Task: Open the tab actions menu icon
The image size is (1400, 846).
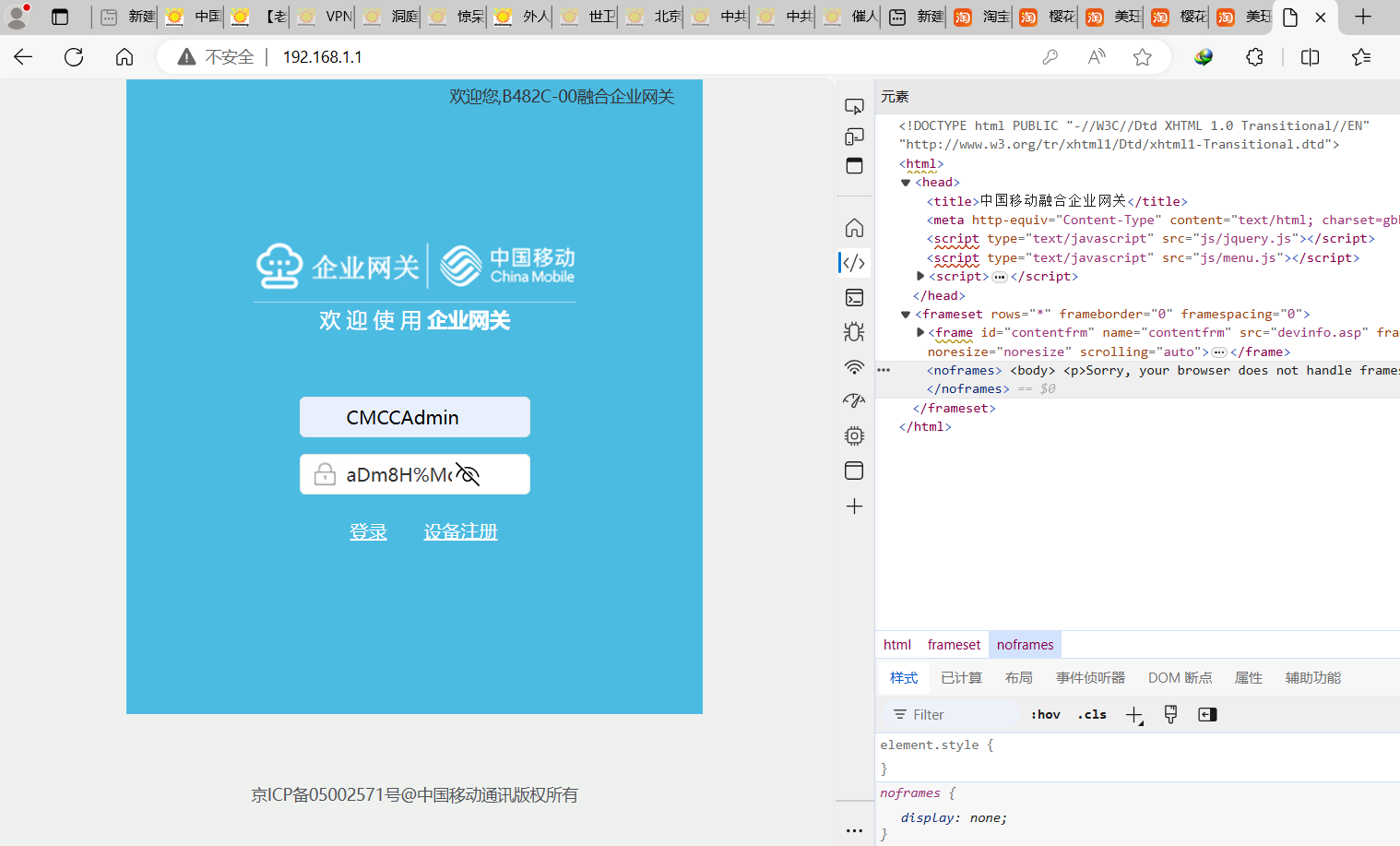Action: coord(60,17)
